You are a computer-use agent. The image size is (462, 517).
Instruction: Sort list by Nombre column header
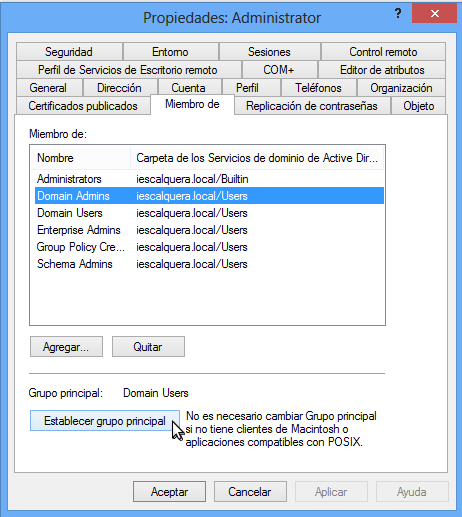point(80,158)
